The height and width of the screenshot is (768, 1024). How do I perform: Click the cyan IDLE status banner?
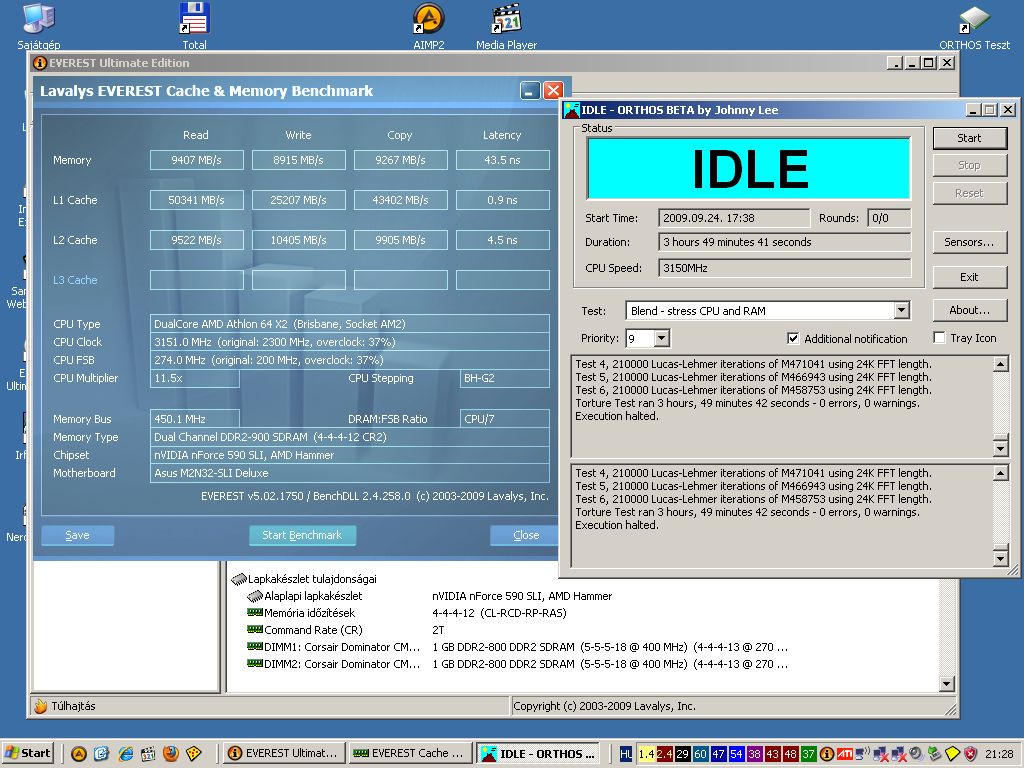[748, 168]
